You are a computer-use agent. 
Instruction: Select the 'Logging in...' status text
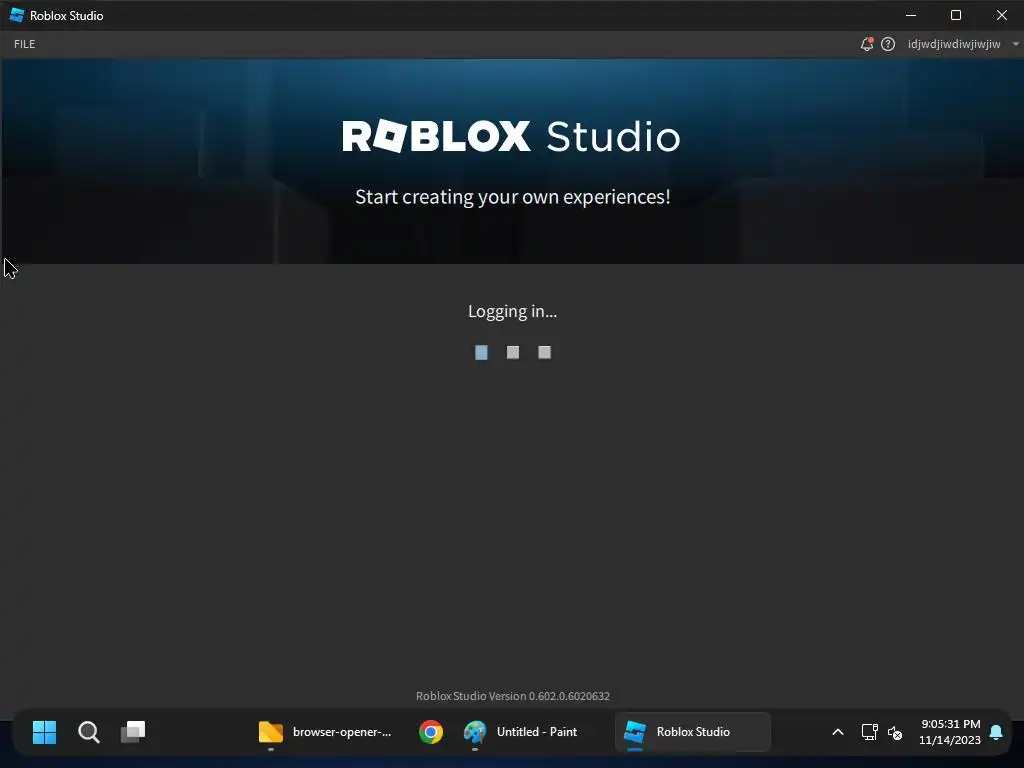pos(512,312)
